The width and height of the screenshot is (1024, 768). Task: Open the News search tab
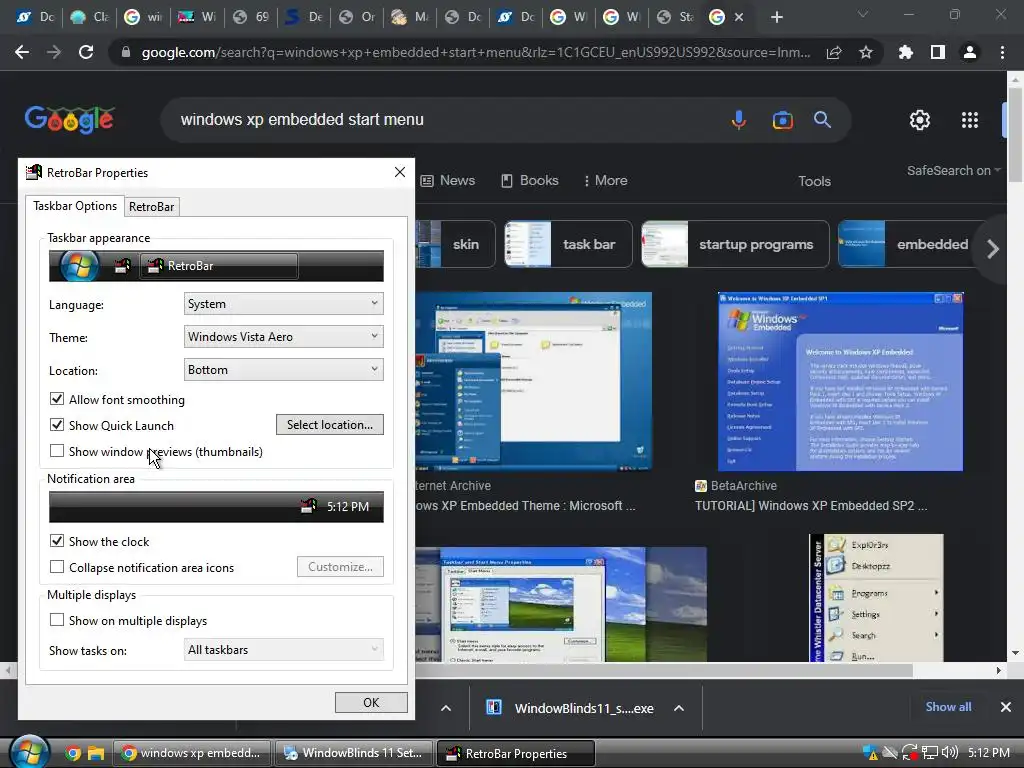pos(448,180)
